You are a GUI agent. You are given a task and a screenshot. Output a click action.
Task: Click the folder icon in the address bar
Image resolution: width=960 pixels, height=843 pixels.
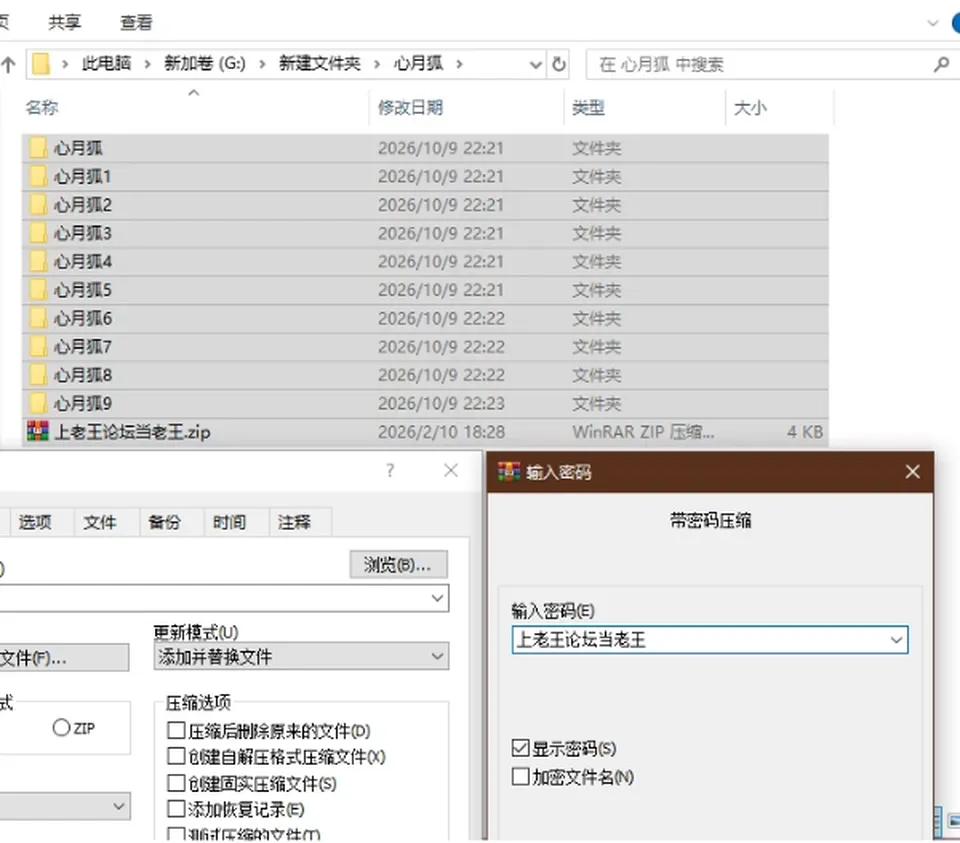point(40,64)
